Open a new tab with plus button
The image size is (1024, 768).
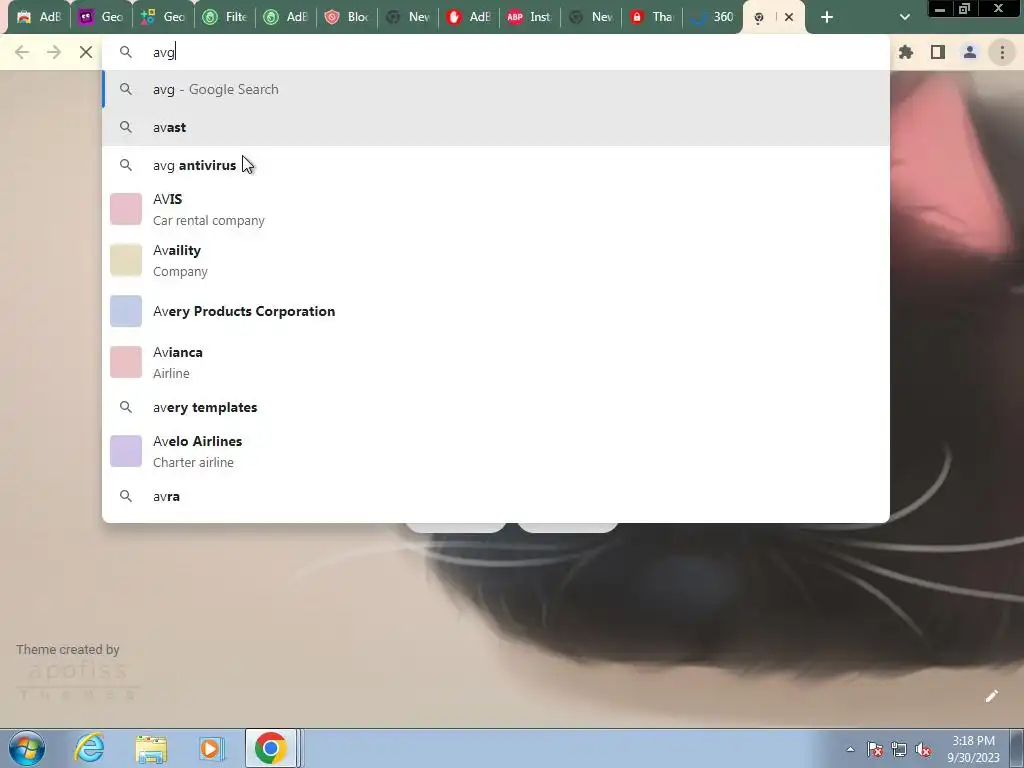coord(827,17)
